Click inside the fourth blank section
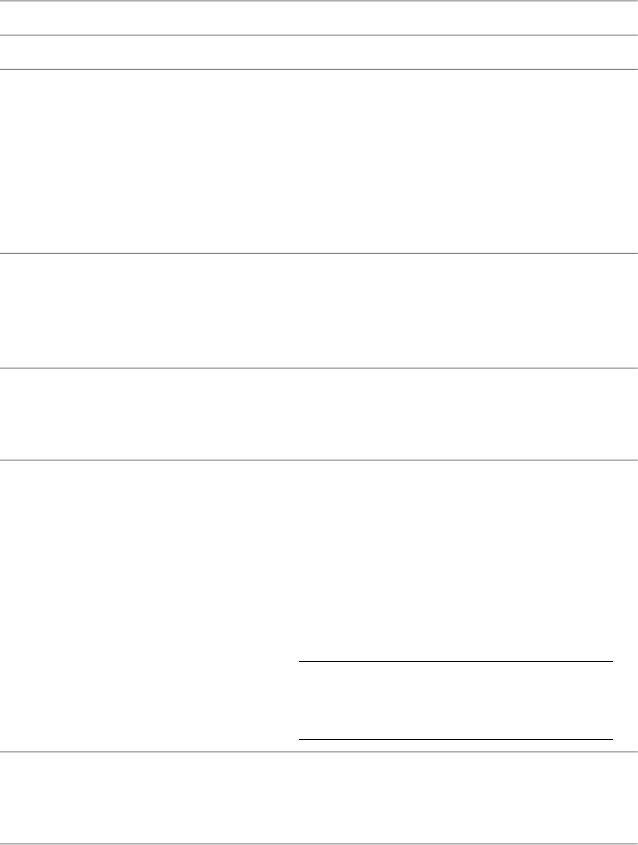The image size is (638, 845). (x=319, y=310)
